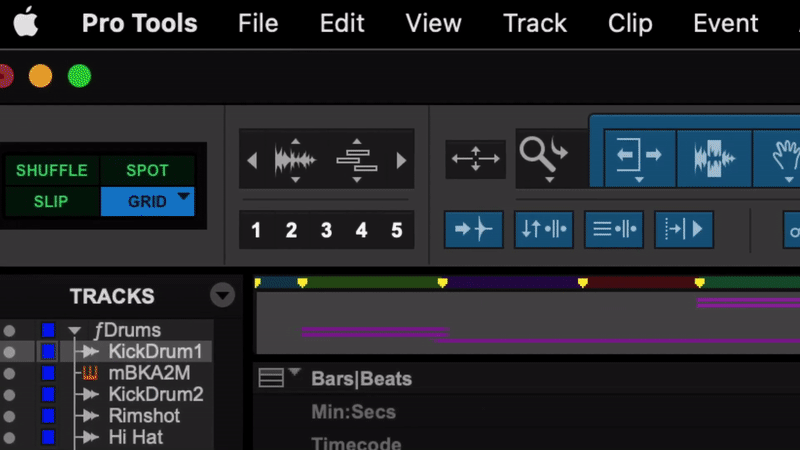Click the mBKA2M instrument track icon
Screen dimensions: 800x450
coord(90,373)
